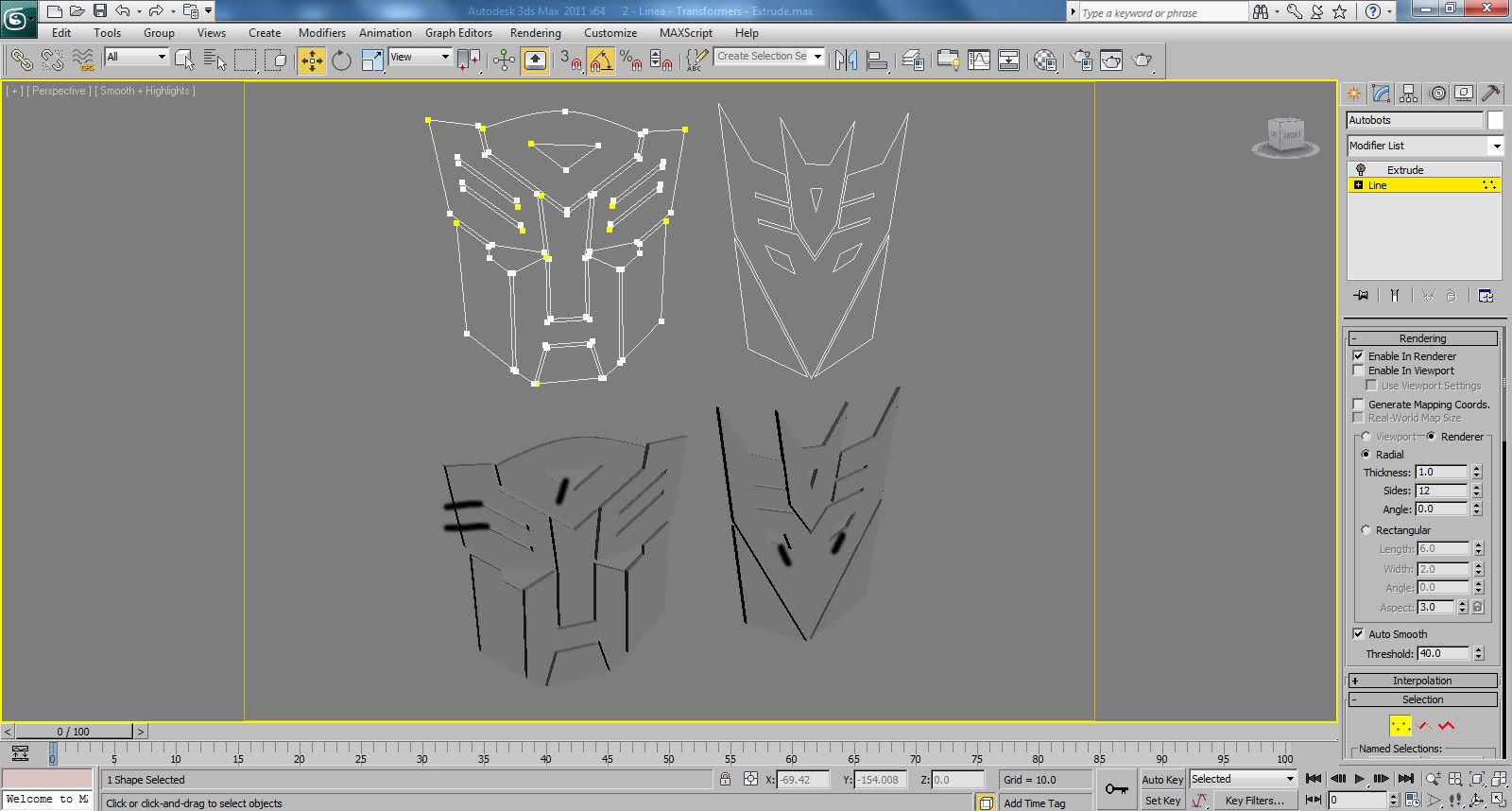Toggle the Auto Key button
Screen dimensions: 1512x811
click(x=1162, y=780)
